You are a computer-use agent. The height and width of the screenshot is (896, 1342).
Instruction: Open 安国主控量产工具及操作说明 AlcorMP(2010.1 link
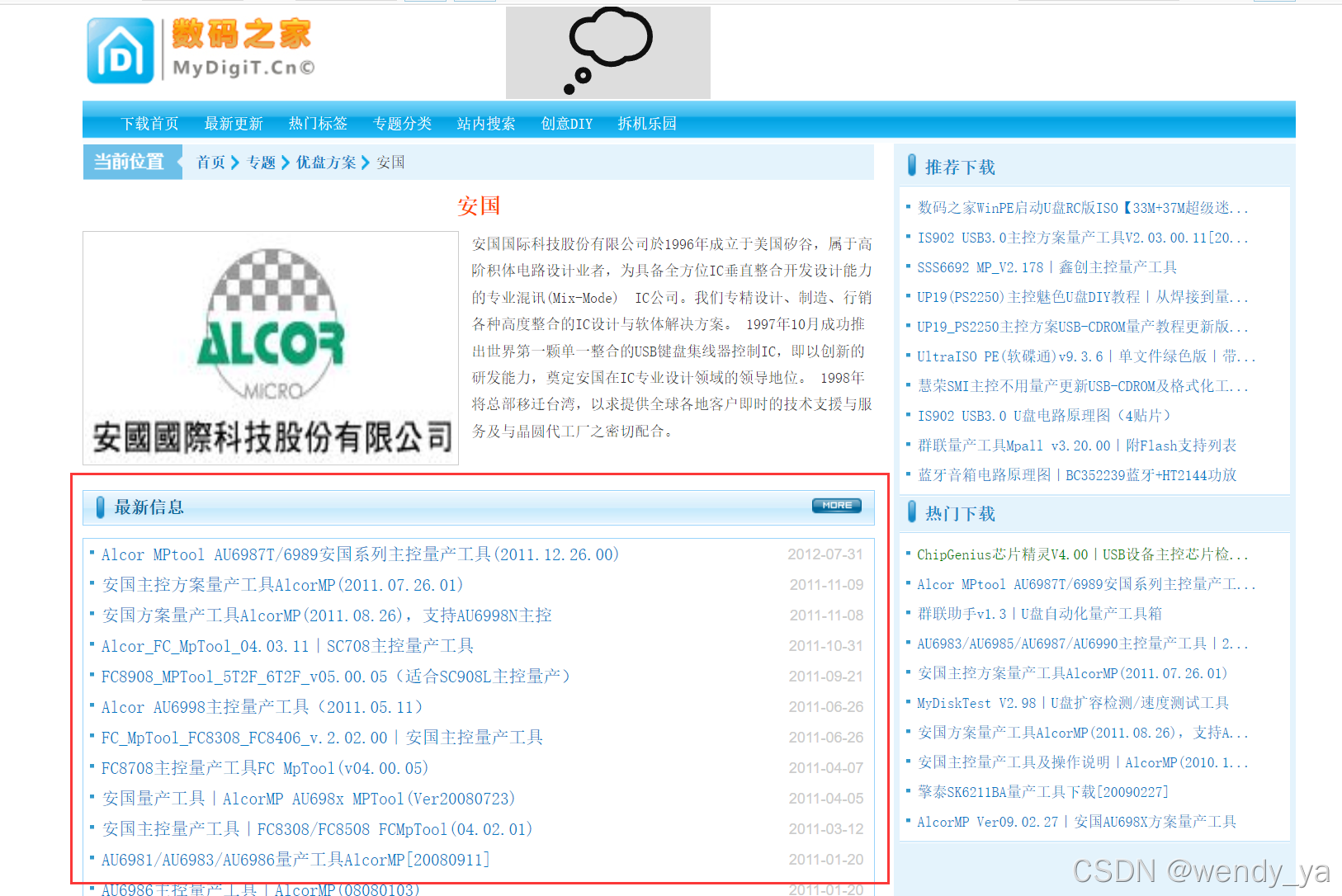point(1083,762)
